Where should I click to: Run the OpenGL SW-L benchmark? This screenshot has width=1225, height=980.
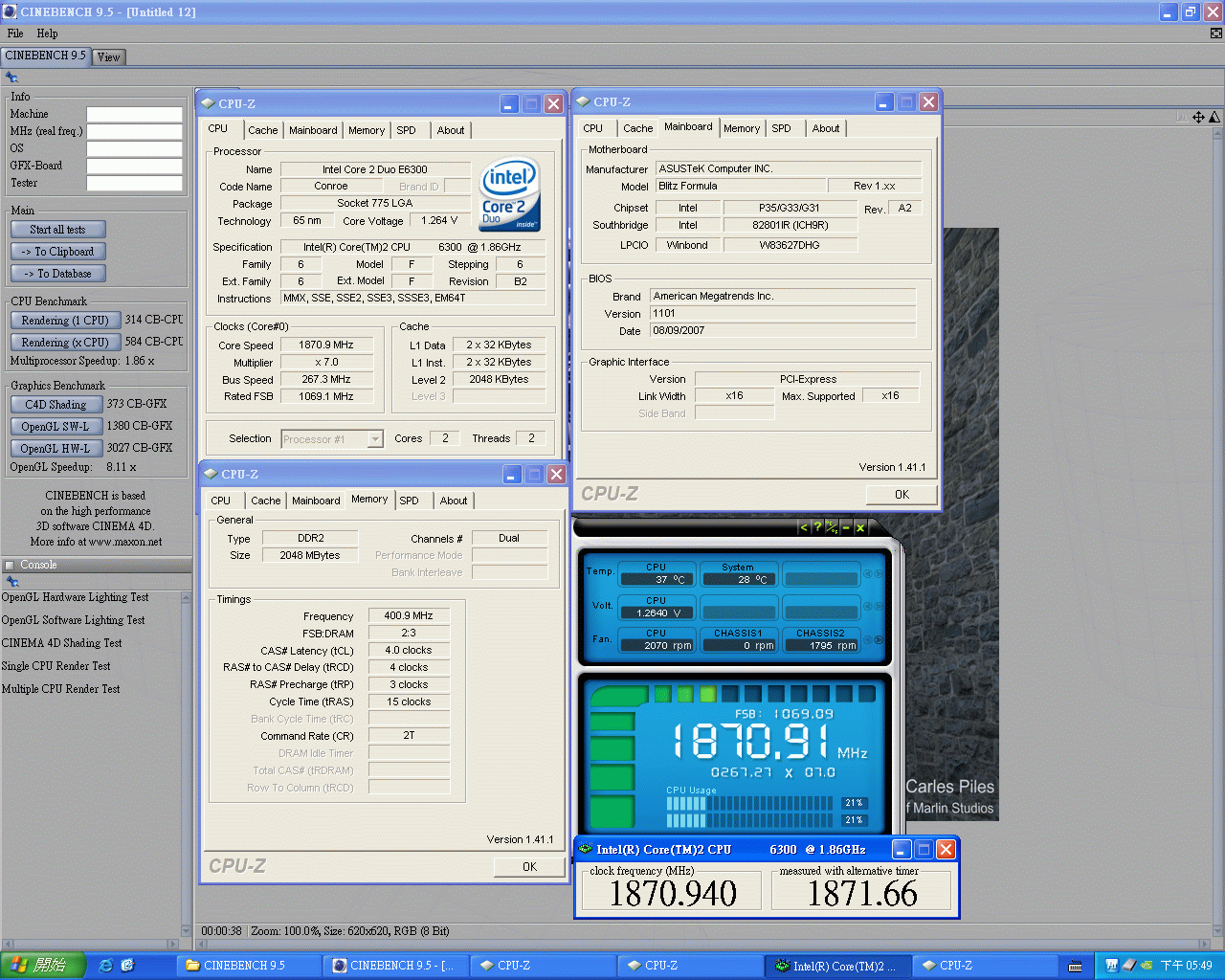(56, 427)
